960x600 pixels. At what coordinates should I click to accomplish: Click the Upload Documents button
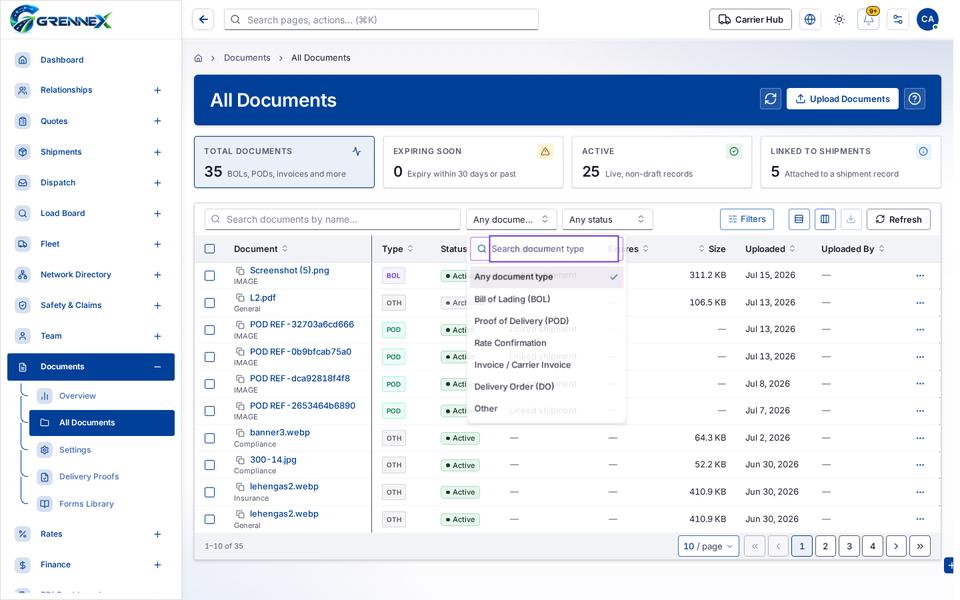point(842,99)
